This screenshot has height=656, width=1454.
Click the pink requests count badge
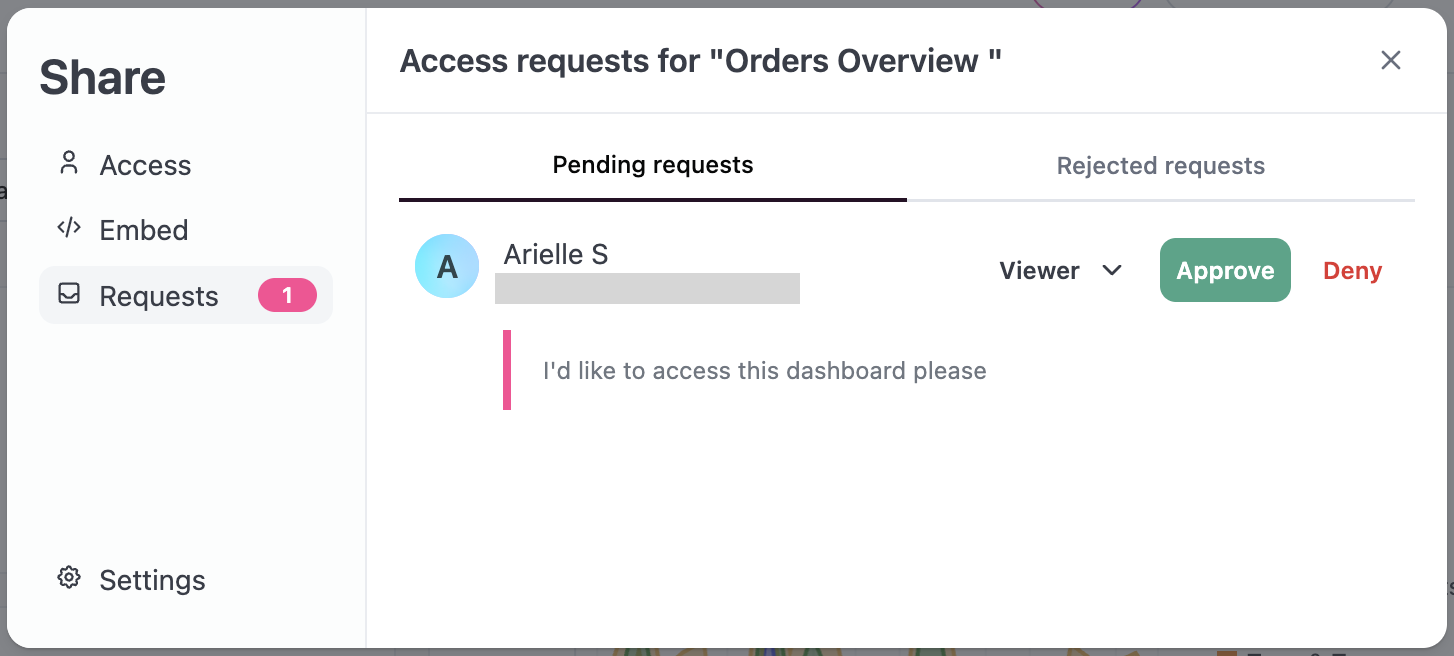point(287,295)
